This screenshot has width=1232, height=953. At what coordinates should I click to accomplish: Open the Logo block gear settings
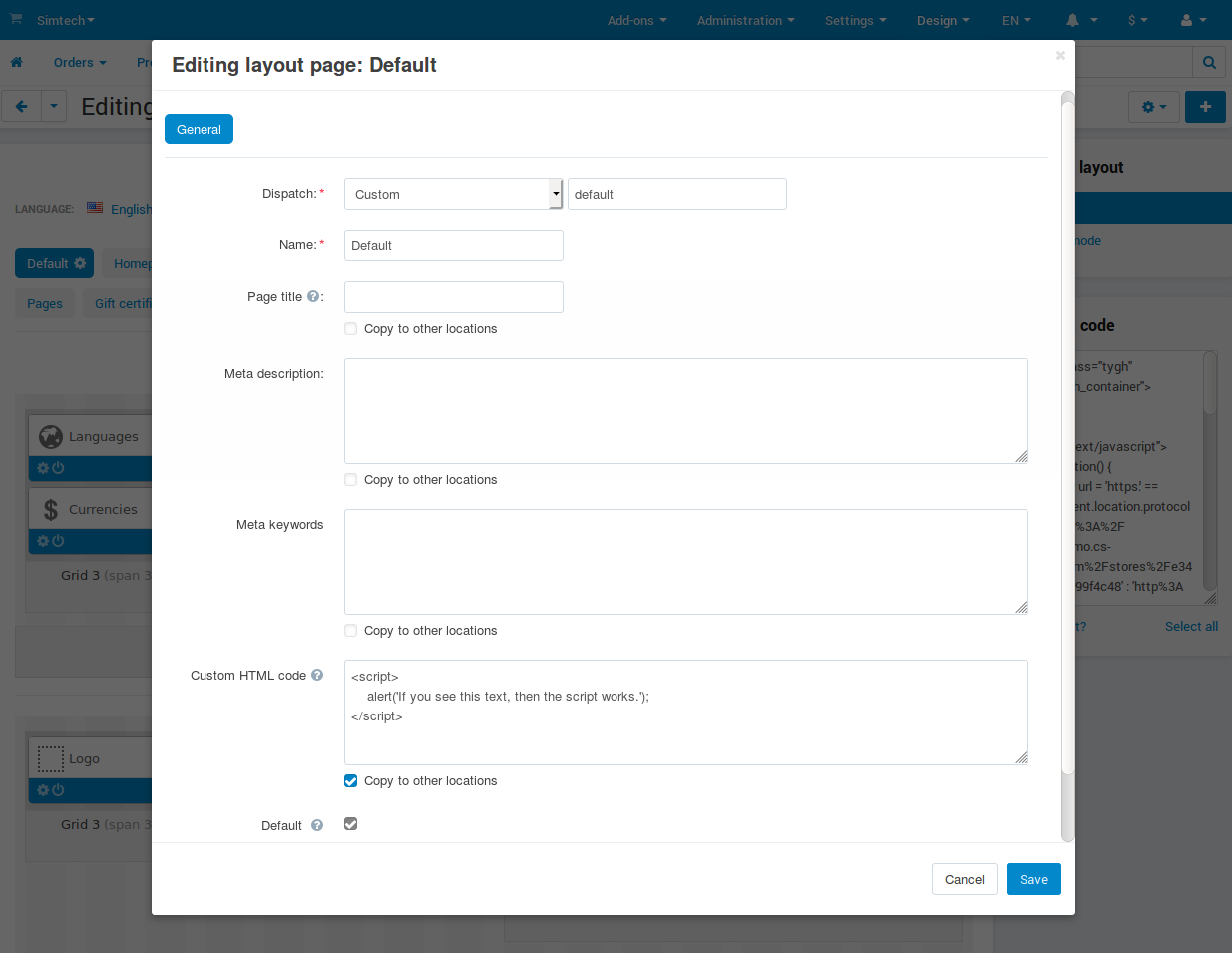(43, 790)
